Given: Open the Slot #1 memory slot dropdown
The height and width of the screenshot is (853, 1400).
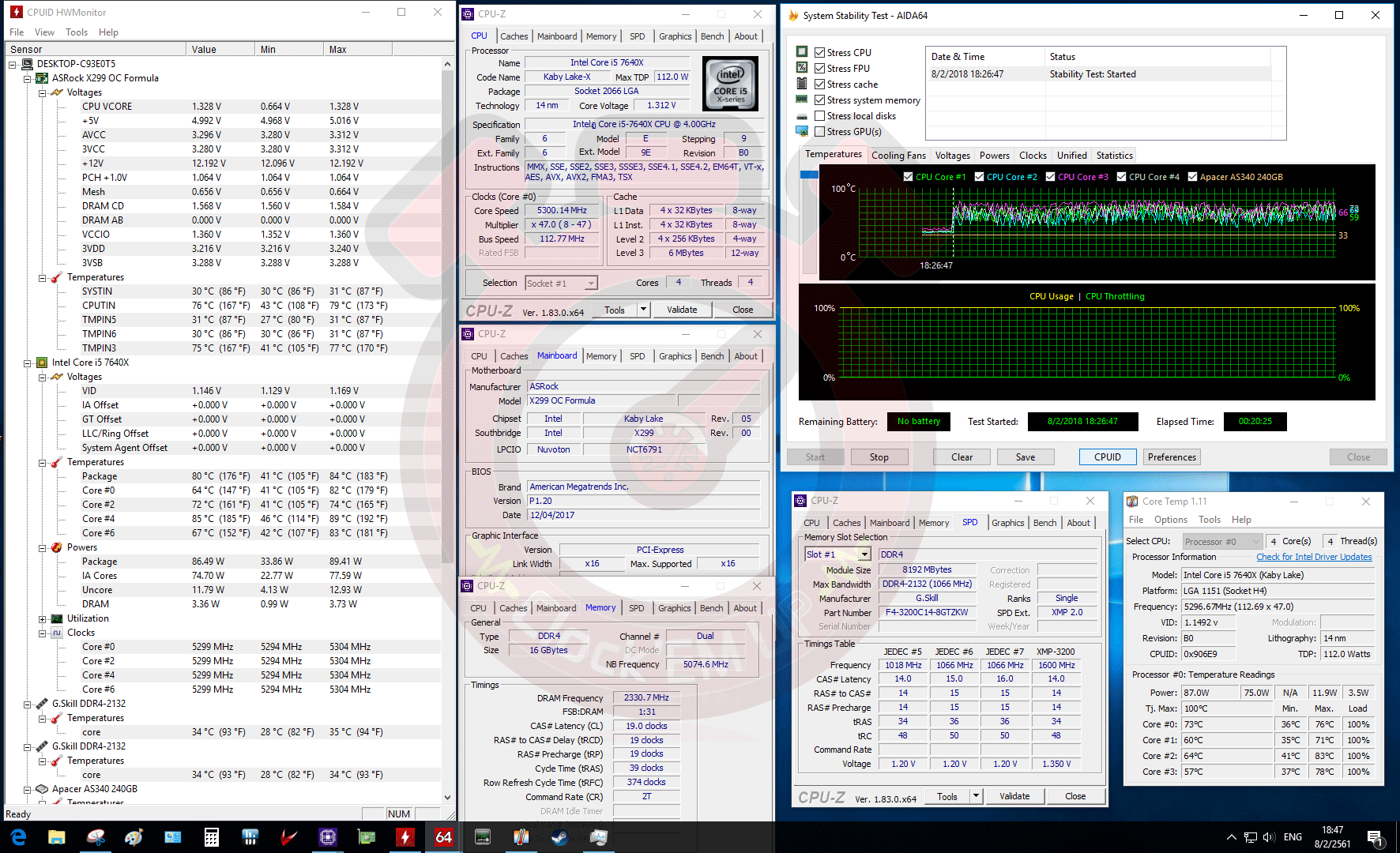Looking at the screenshot, I should 864,554.
